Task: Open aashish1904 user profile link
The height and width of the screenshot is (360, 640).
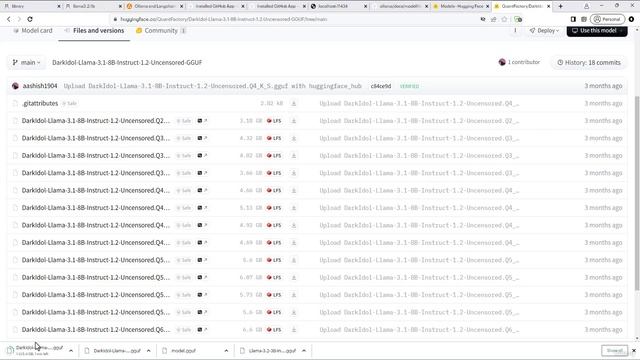Action: [40, 86]
